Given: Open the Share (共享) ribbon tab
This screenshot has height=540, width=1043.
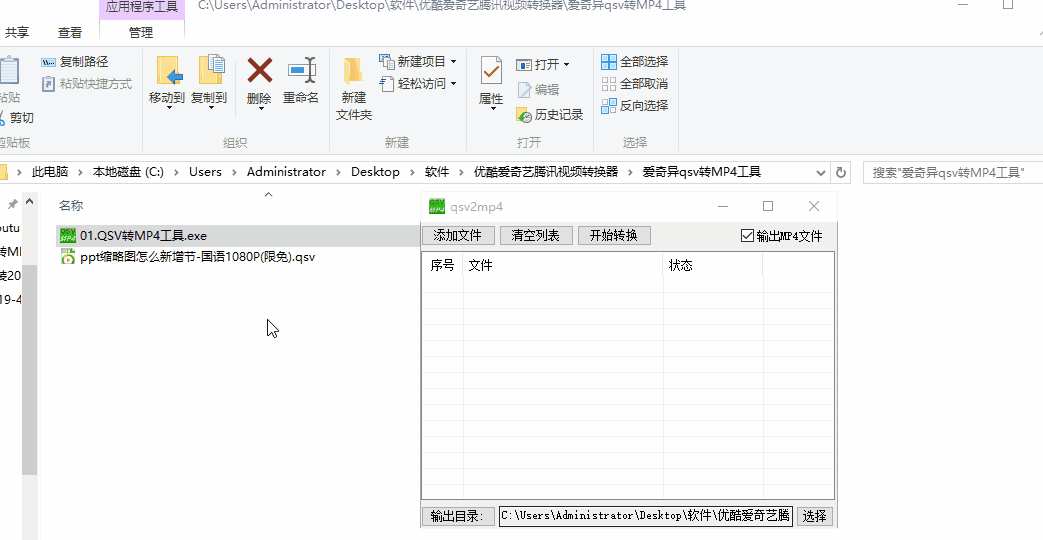Looking at the screenshot, I should [17, 32].
